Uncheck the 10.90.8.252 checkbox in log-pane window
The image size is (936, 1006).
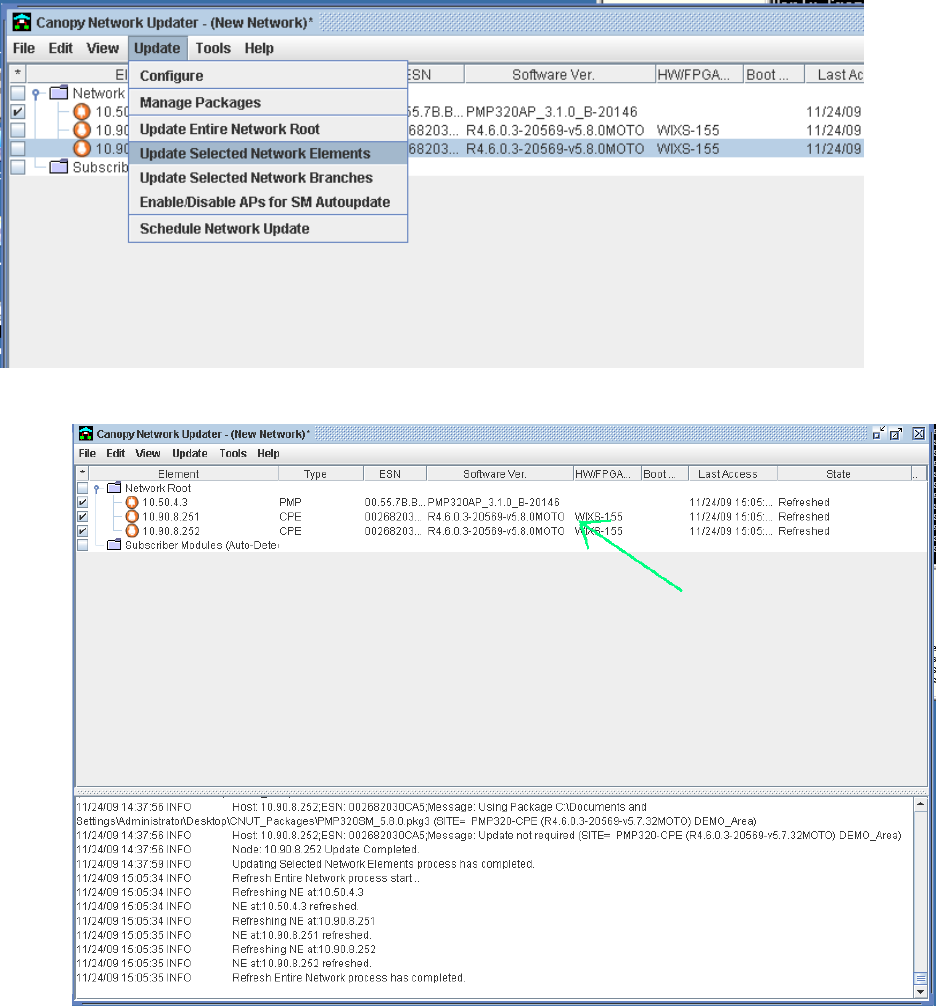coord(83,531)
